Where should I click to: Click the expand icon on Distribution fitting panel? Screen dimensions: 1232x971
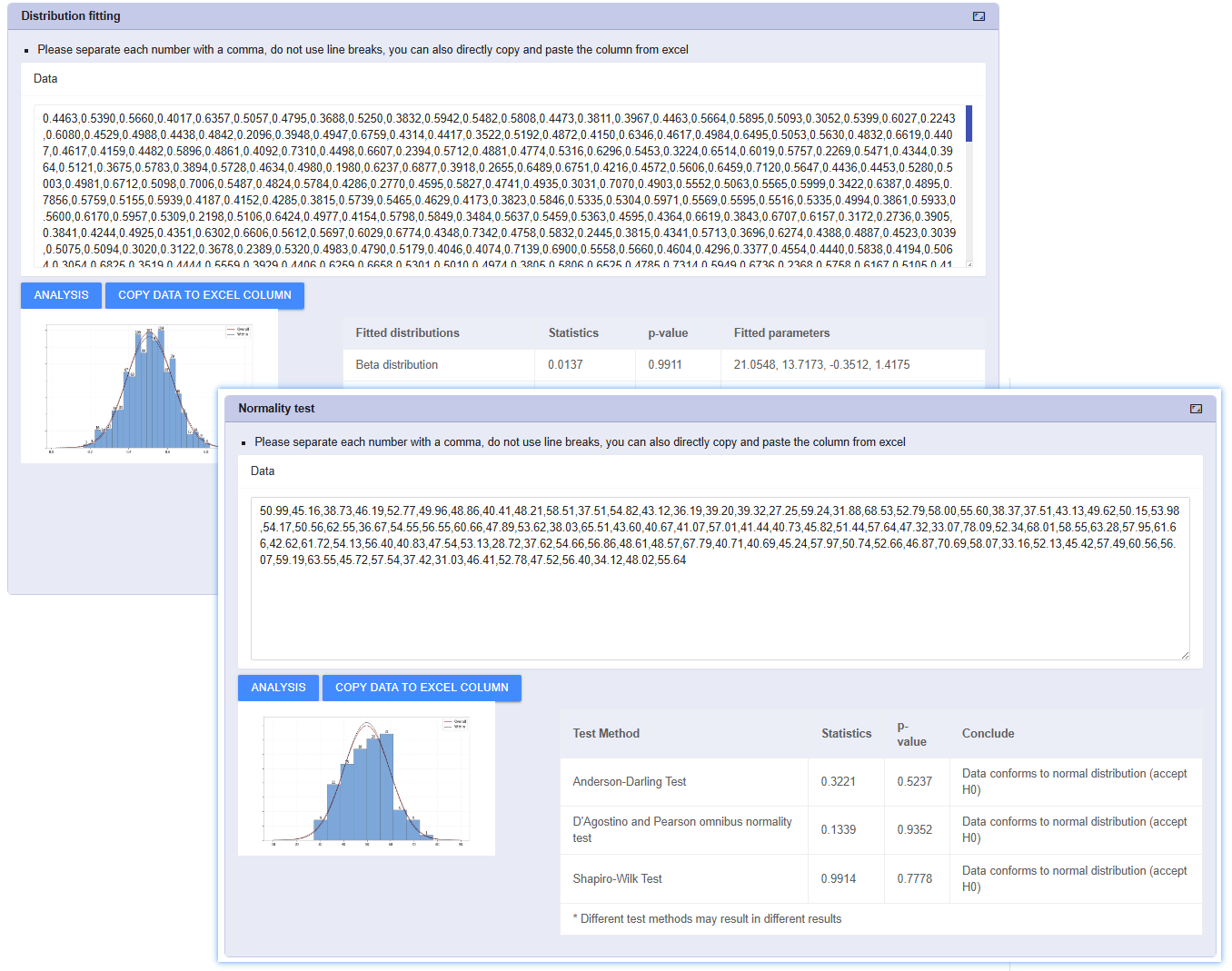[979, 15]
